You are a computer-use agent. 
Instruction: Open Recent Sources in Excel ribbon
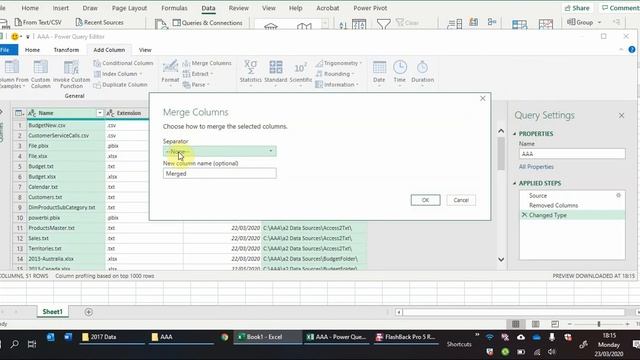click(x=99, y=22)
